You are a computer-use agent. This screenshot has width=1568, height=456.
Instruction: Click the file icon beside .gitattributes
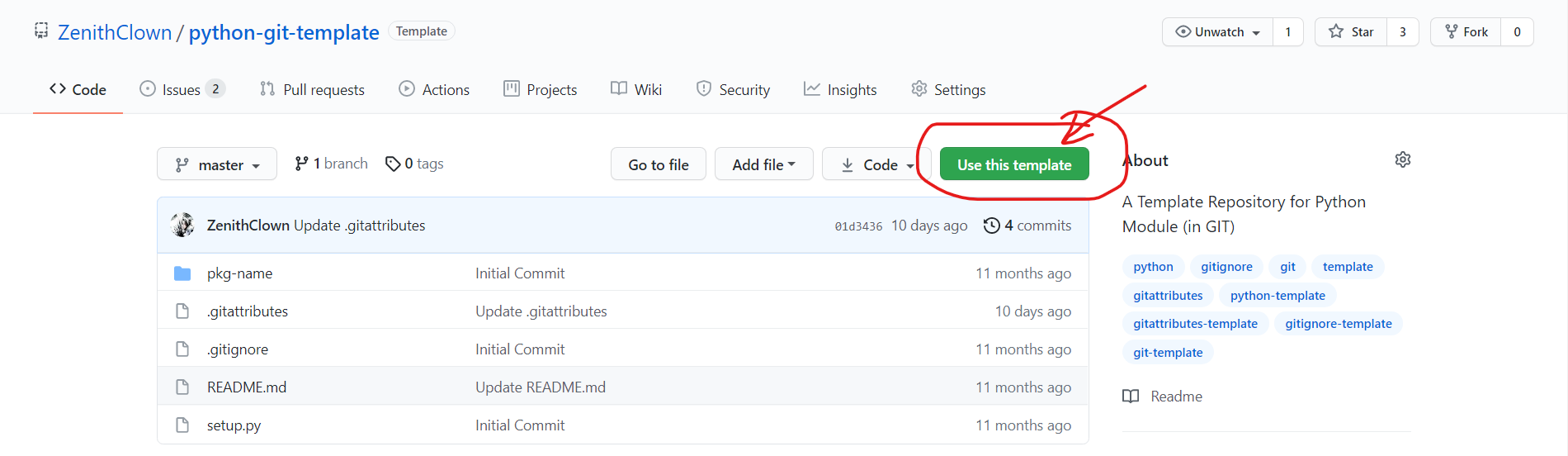coord(182,311)
